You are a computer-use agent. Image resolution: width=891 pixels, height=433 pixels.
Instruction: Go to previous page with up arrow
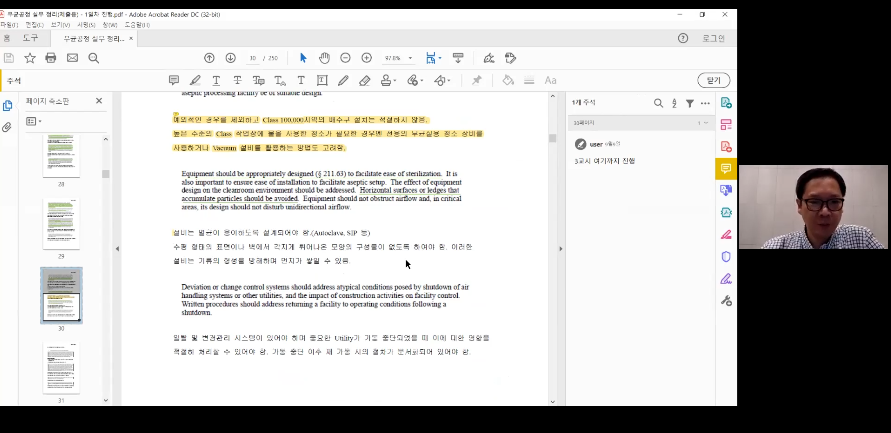pyautogui.click(x=209, y=58)
